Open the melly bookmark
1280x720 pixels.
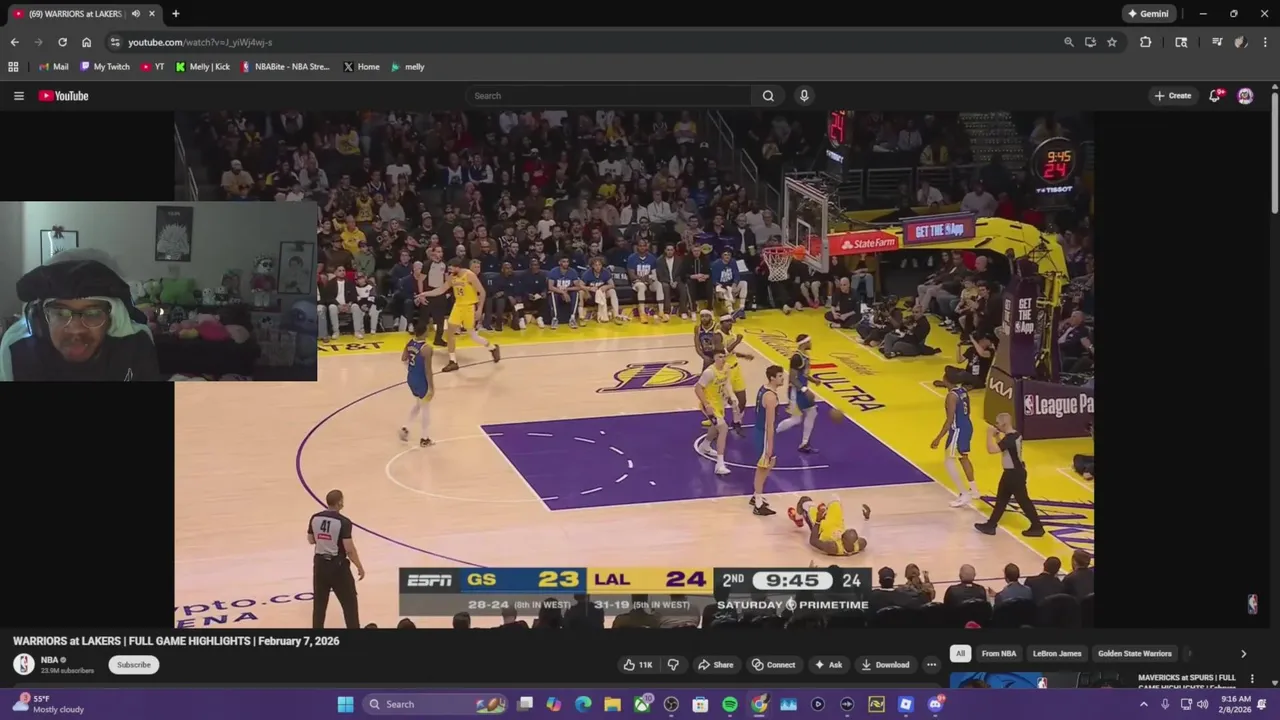click(407, 67)
